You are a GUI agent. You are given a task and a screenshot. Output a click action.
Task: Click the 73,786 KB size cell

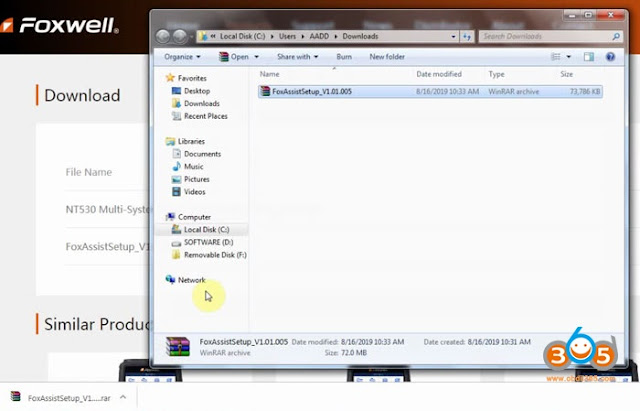click(x=584, y=91)
